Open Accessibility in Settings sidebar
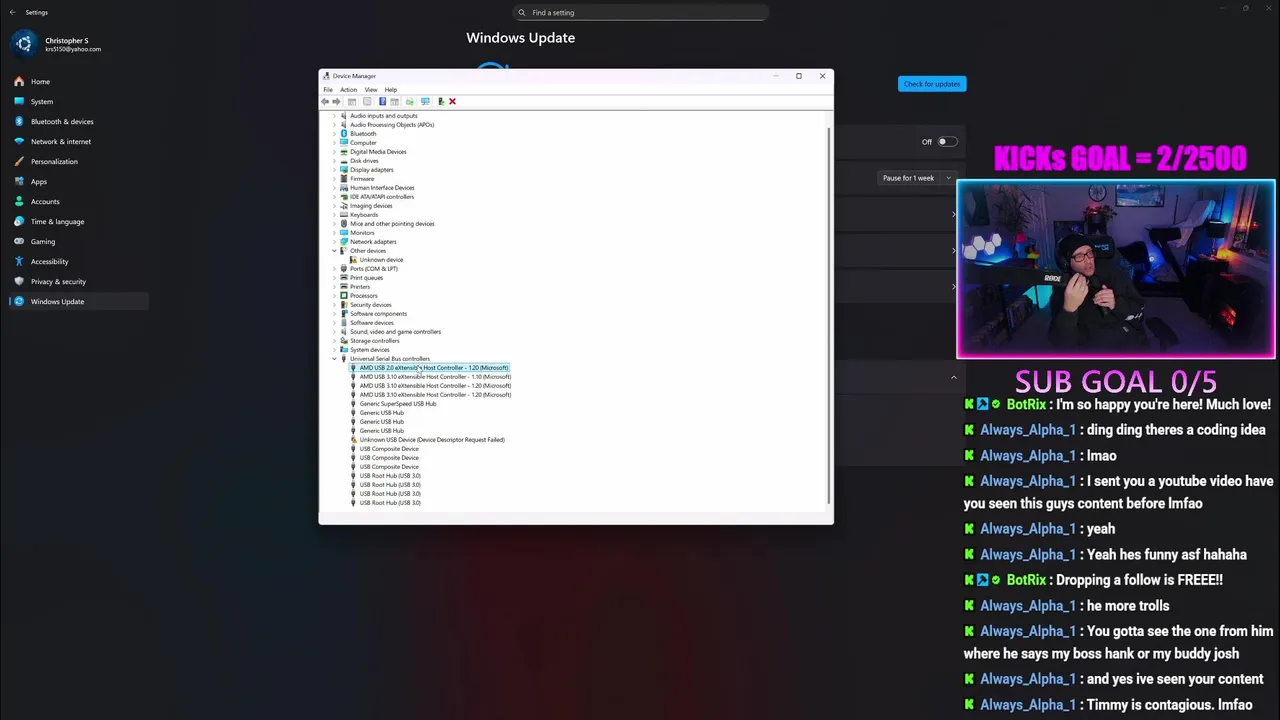 click(x=78, y=261)
